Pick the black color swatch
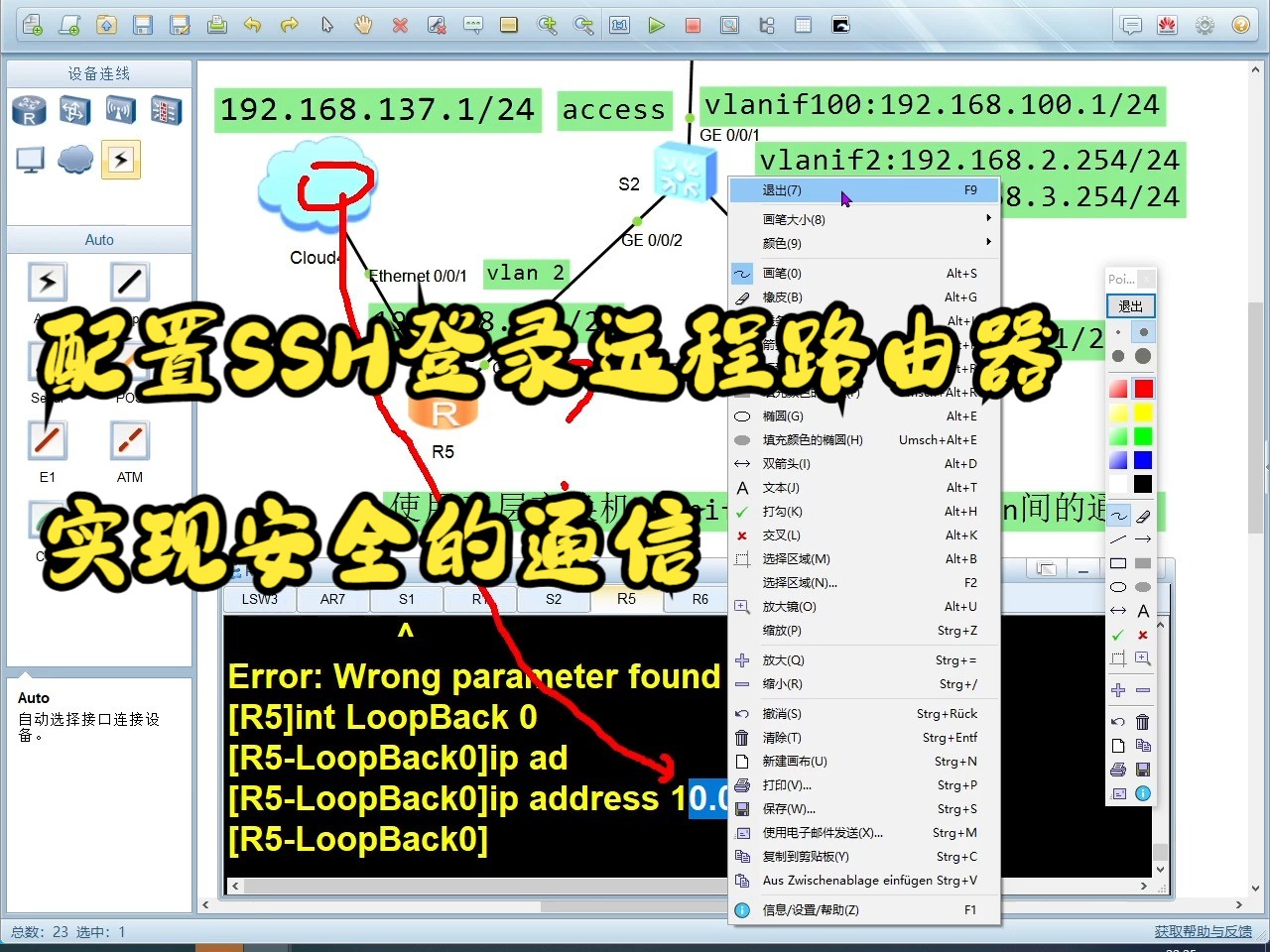The image size is (1270, 952). coord(1143,484)
